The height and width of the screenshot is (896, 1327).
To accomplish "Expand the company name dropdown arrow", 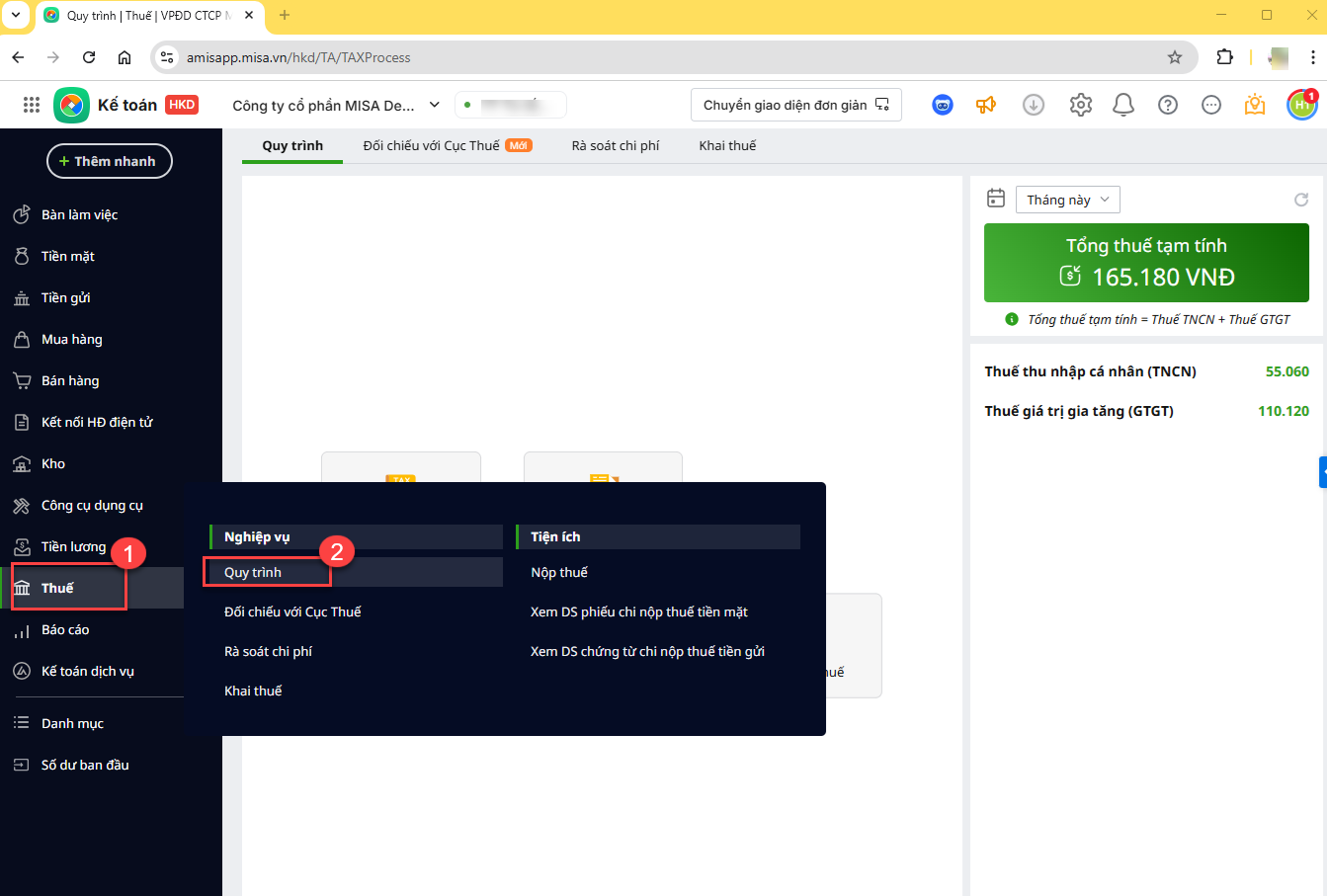I will coord(434,105).
